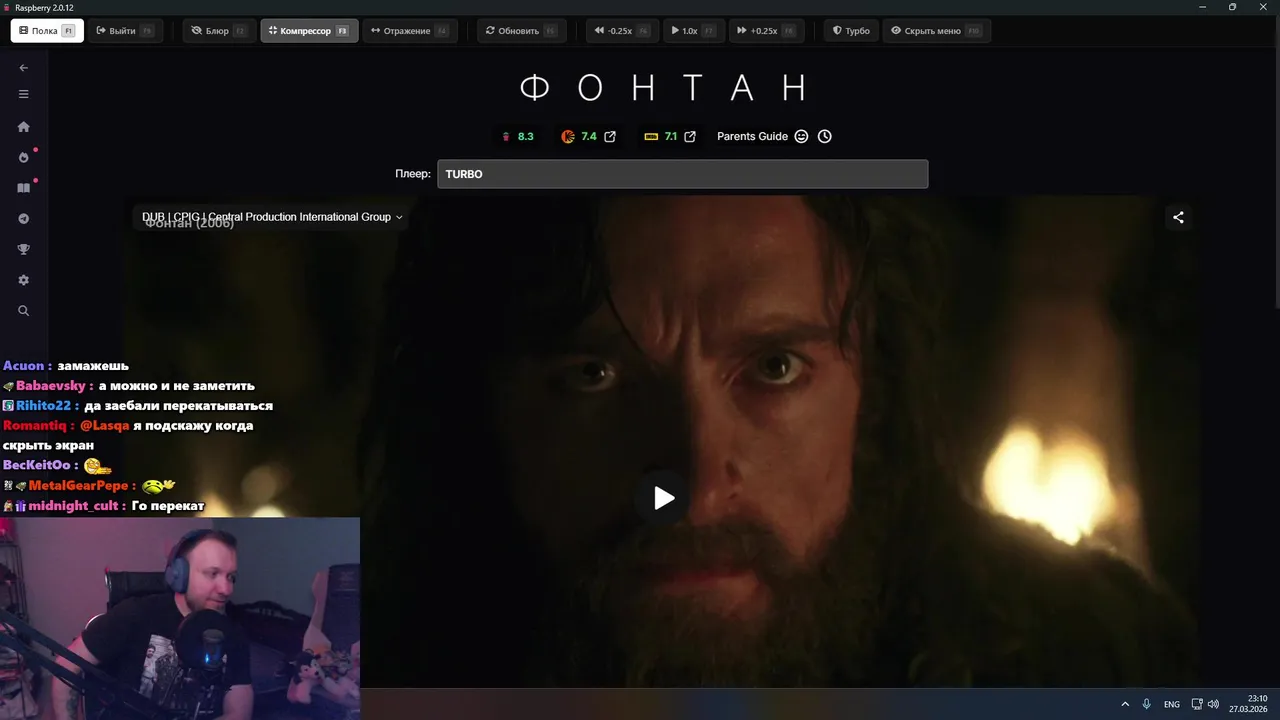Go to the home icon in the sidebar

point(24,127)
